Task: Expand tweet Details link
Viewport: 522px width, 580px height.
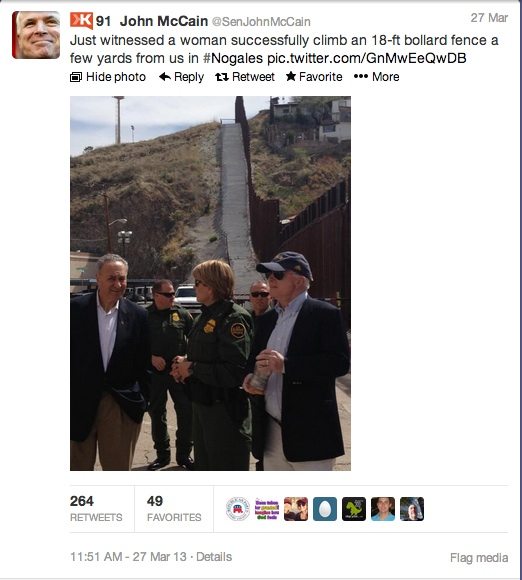Action: (214, 557)
